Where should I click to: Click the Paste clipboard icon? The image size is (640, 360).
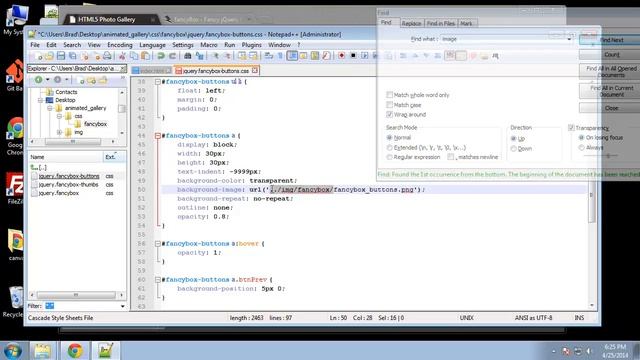coord(145,56)
